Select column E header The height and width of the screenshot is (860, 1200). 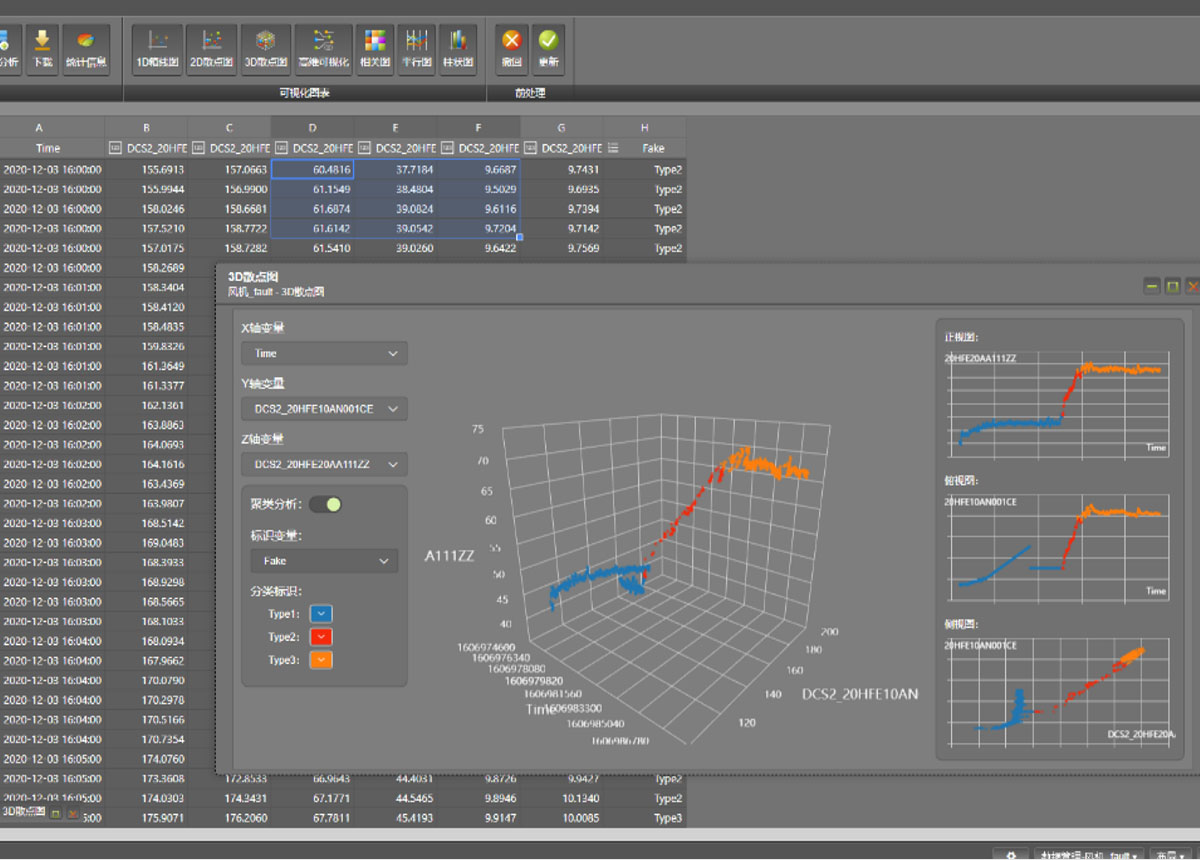tap(395, 127)
